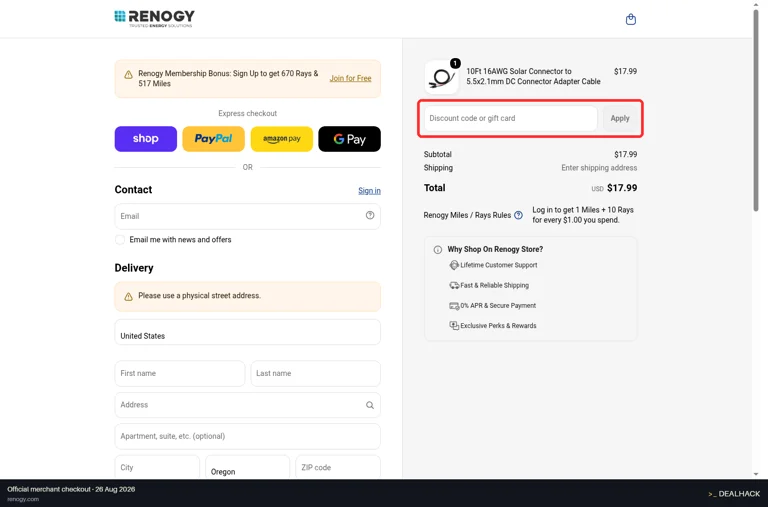
Task: Click the solar connector cable product thumbnail
Action: click(441, 77)
